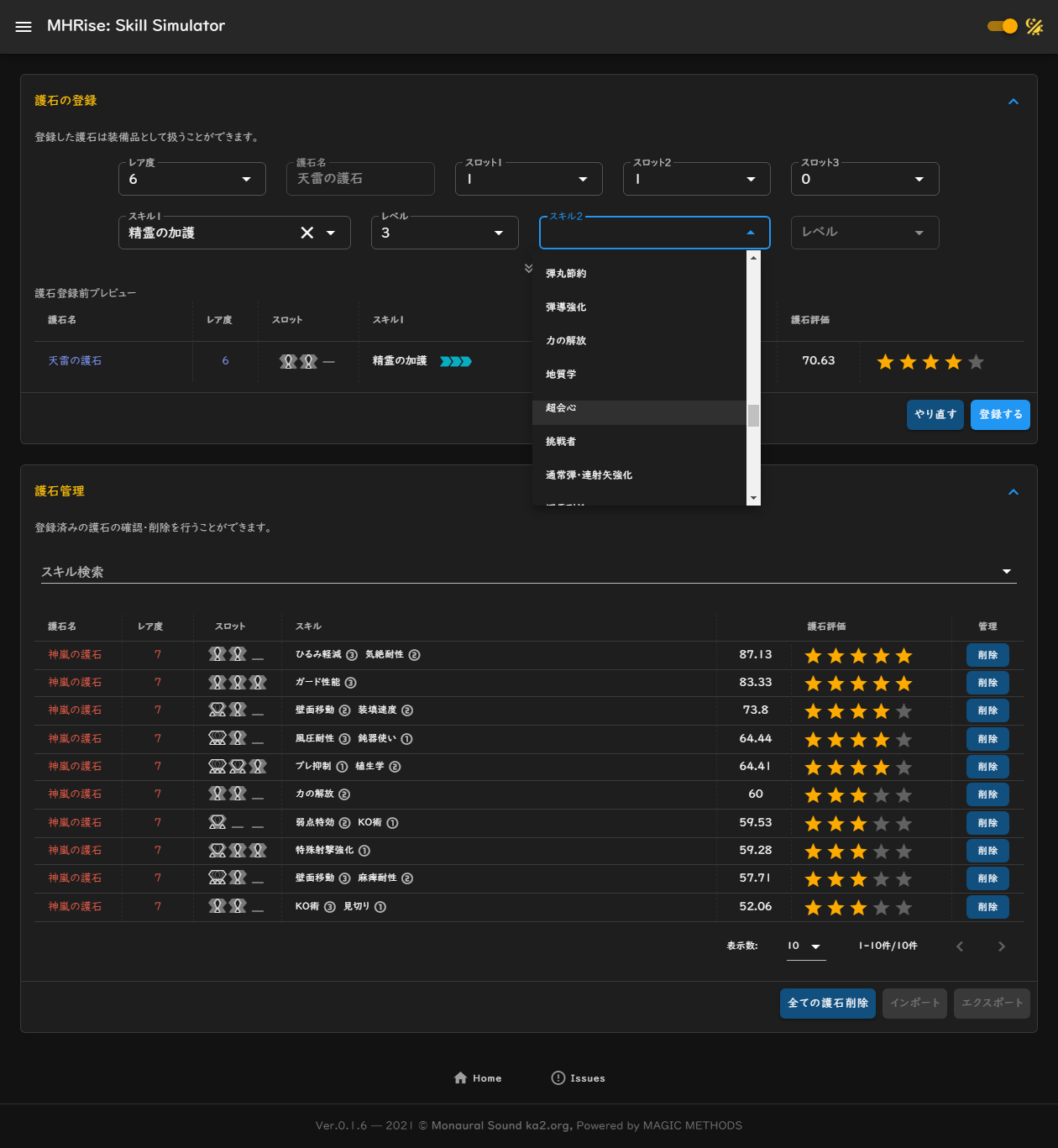1058x1148 pixels.
Task: Go to next page with right arrow
Action: [1001, 946]
